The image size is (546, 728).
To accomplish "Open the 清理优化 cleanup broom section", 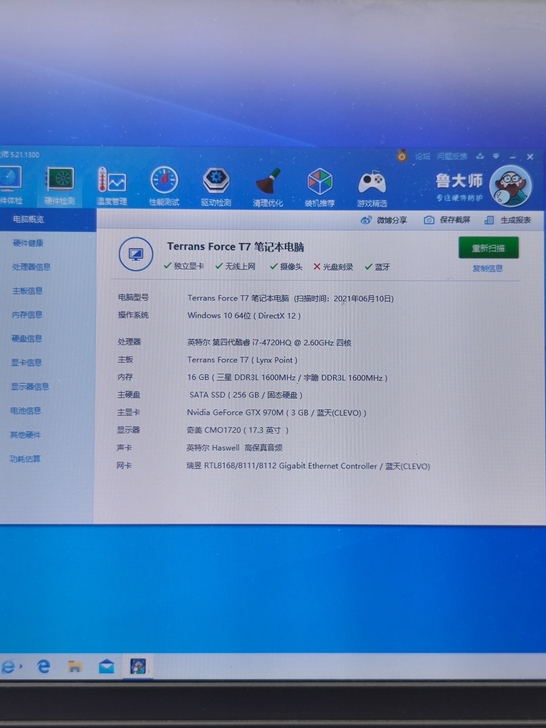I will 268,187.
